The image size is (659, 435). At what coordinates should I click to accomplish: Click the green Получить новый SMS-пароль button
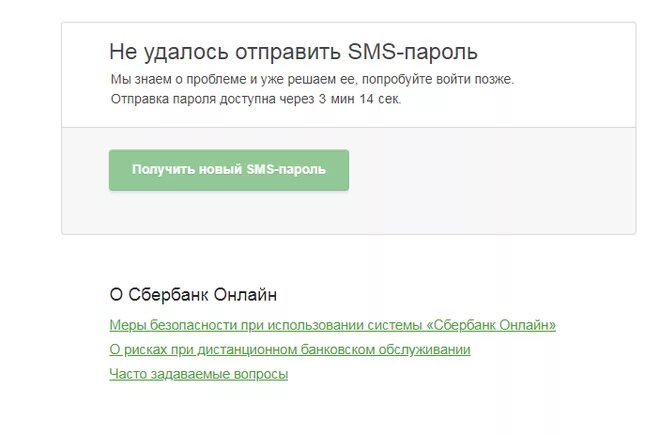[229, 170]
